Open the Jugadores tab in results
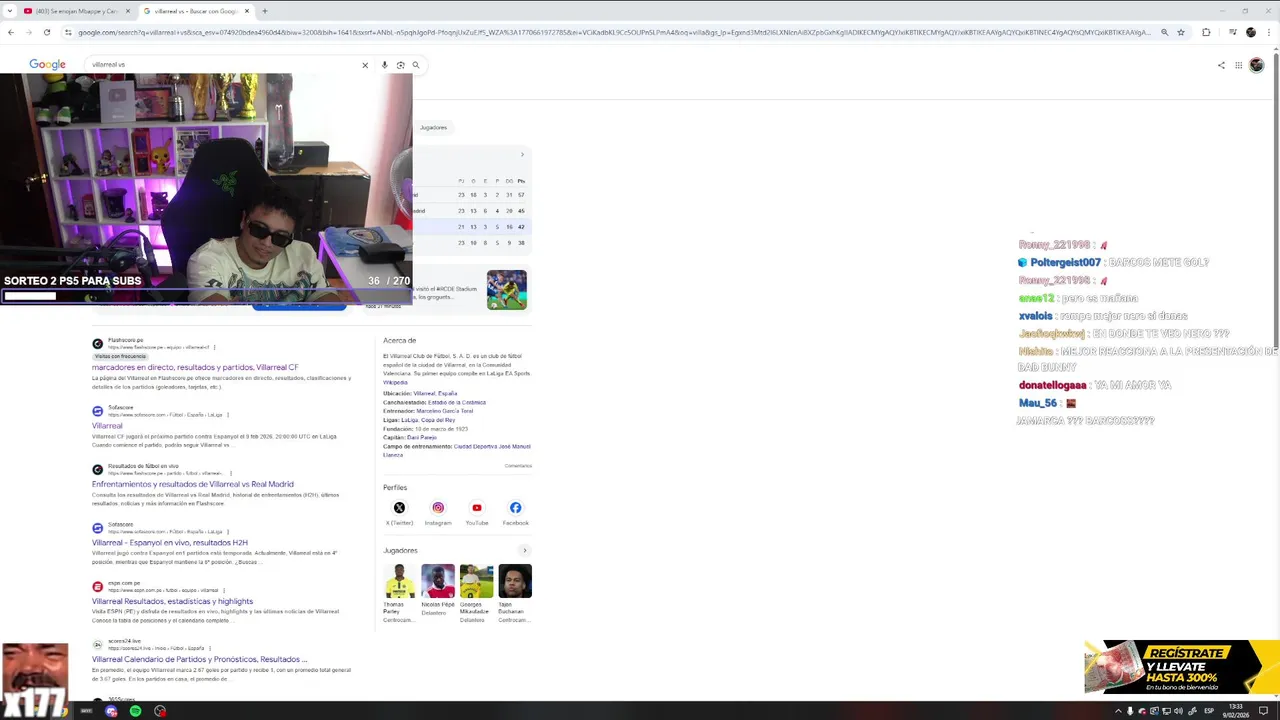The height and width of the screenshot is (720, 1280). pos(433,127)
